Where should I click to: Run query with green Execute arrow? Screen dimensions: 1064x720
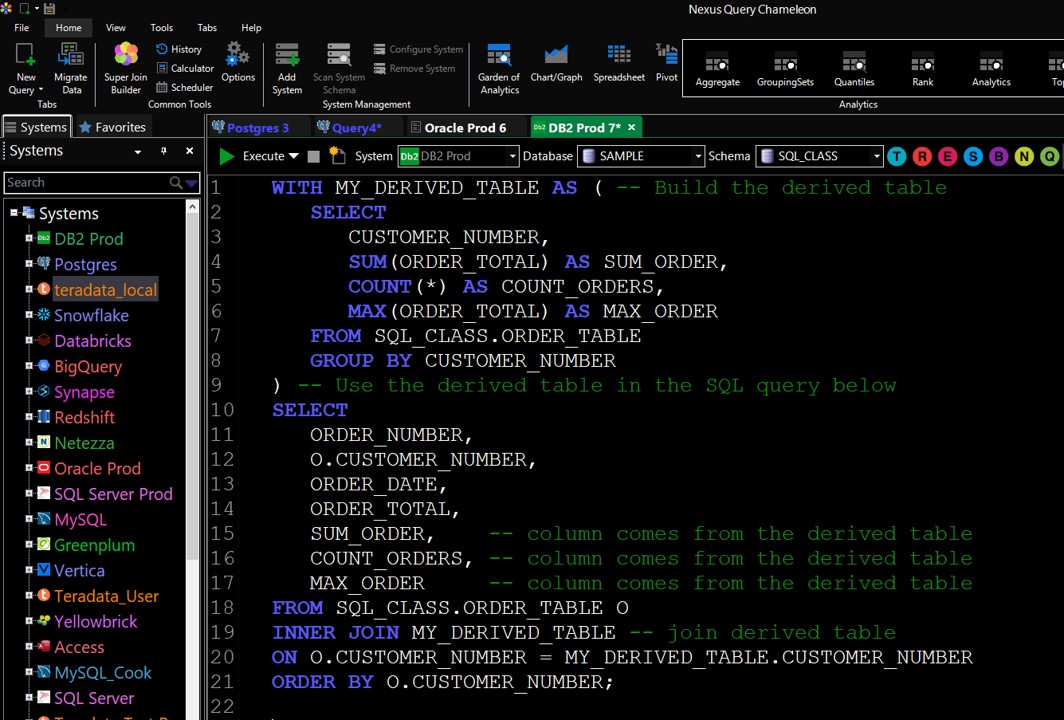pyautogui.click(x=227, y=156)
